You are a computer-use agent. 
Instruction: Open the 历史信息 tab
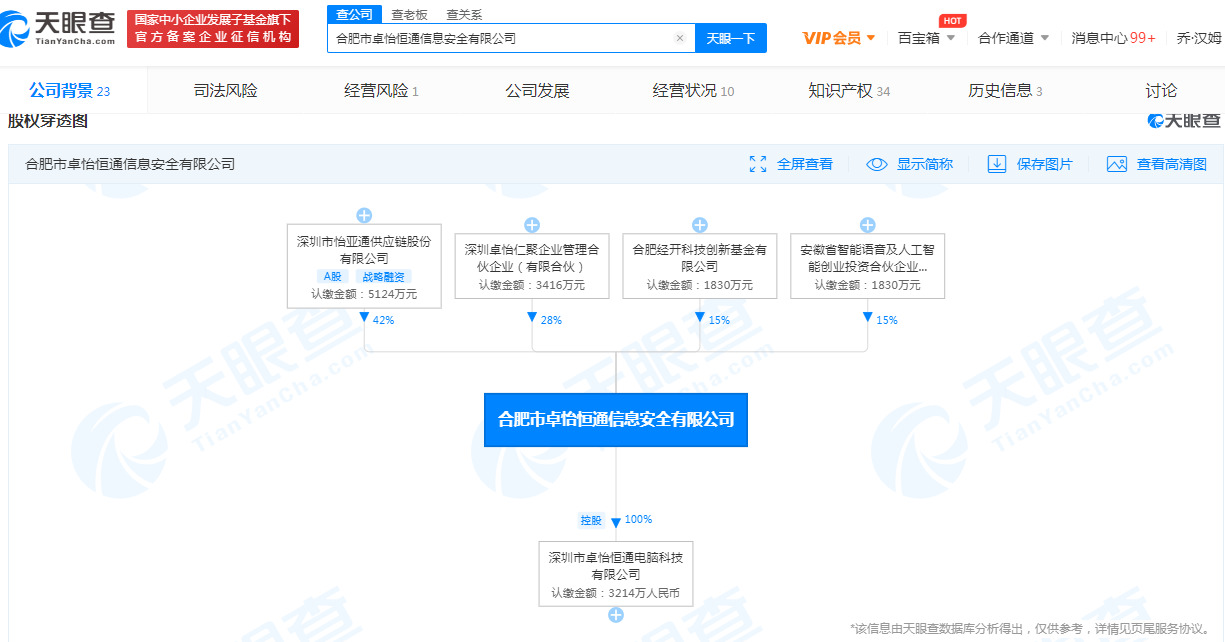(x=1005, y=91)
